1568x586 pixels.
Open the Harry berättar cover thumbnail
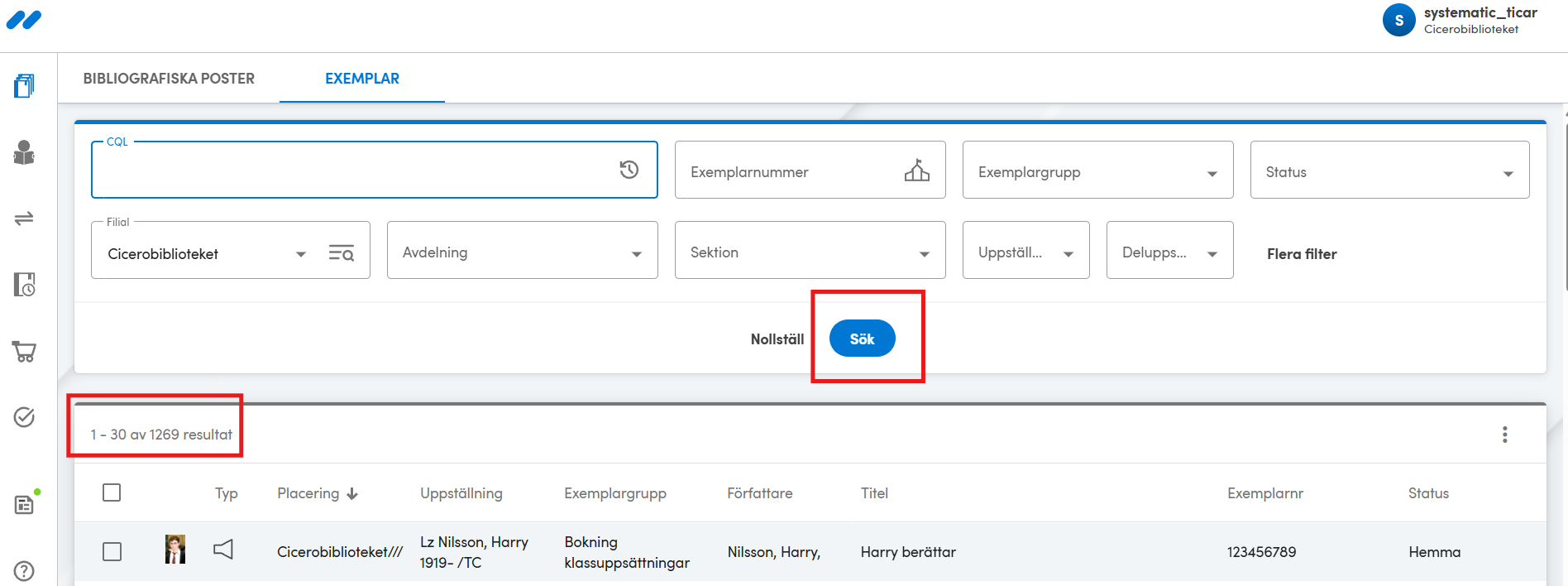(x=175, y=550)
